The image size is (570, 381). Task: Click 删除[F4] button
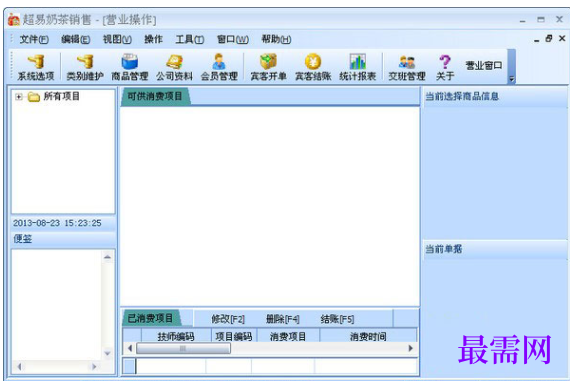pos(283,319)
